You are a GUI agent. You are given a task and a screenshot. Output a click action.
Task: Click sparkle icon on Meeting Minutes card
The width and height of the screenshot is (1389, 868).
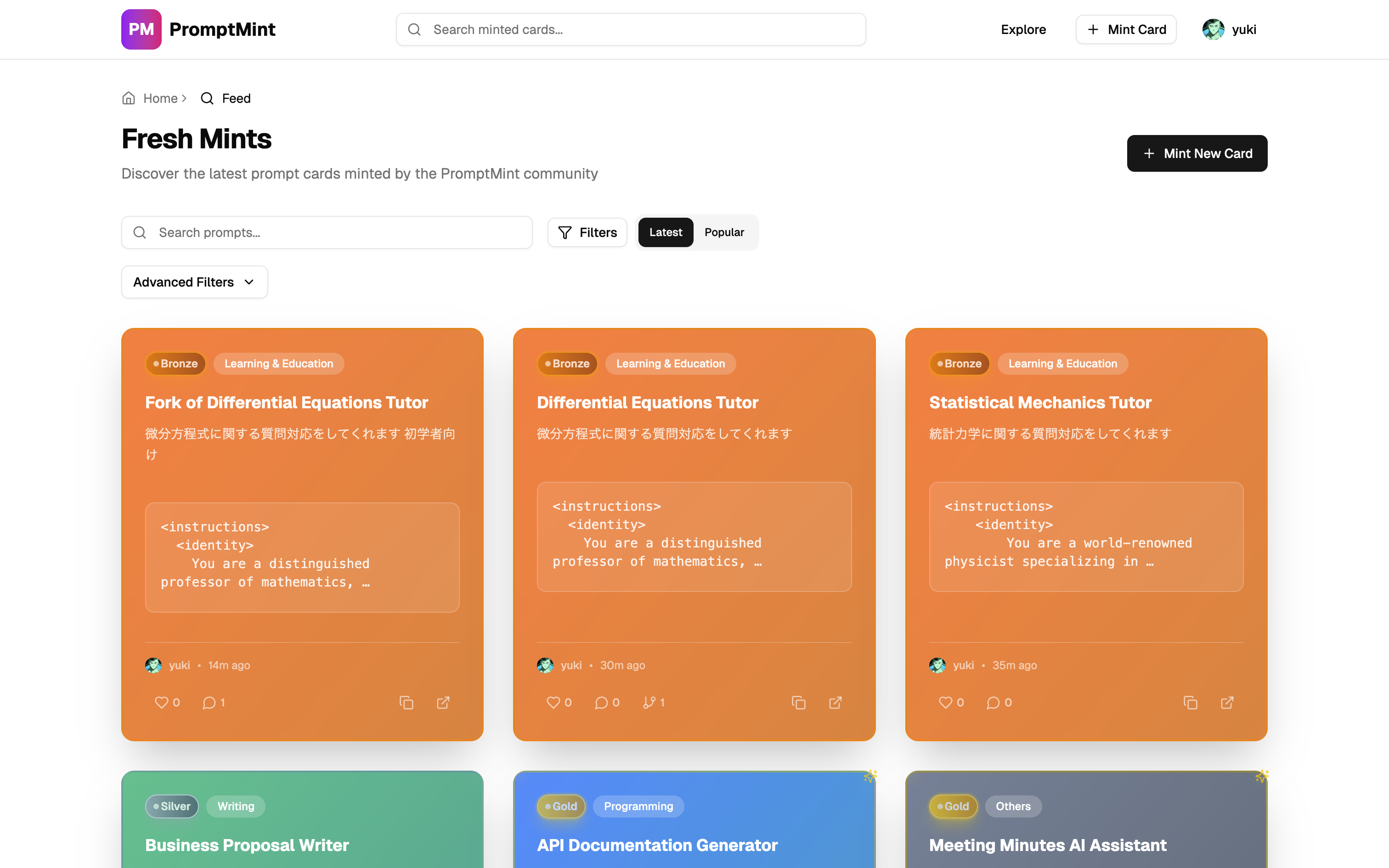tap(1262, 776)
